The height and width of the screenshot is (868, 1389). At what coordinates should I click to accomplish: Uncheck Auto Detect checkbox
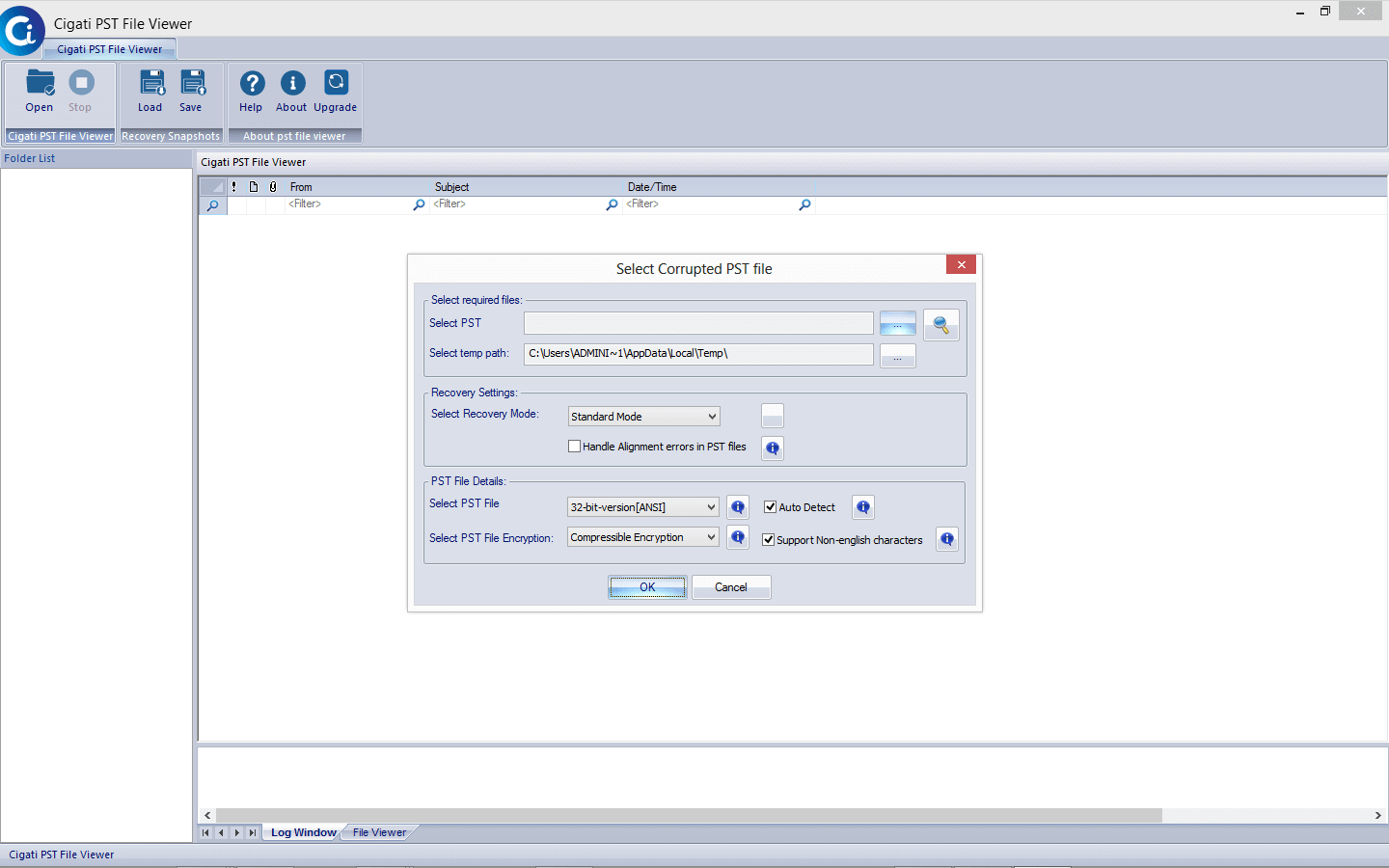coord(771,507)
